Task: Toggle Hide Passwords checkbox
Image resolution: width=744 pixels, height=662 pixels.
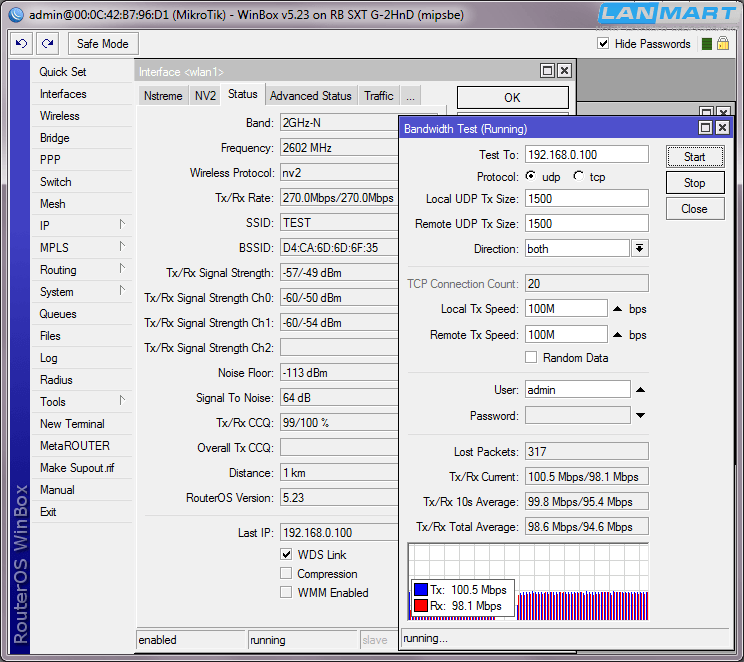Action: [603, 44]
